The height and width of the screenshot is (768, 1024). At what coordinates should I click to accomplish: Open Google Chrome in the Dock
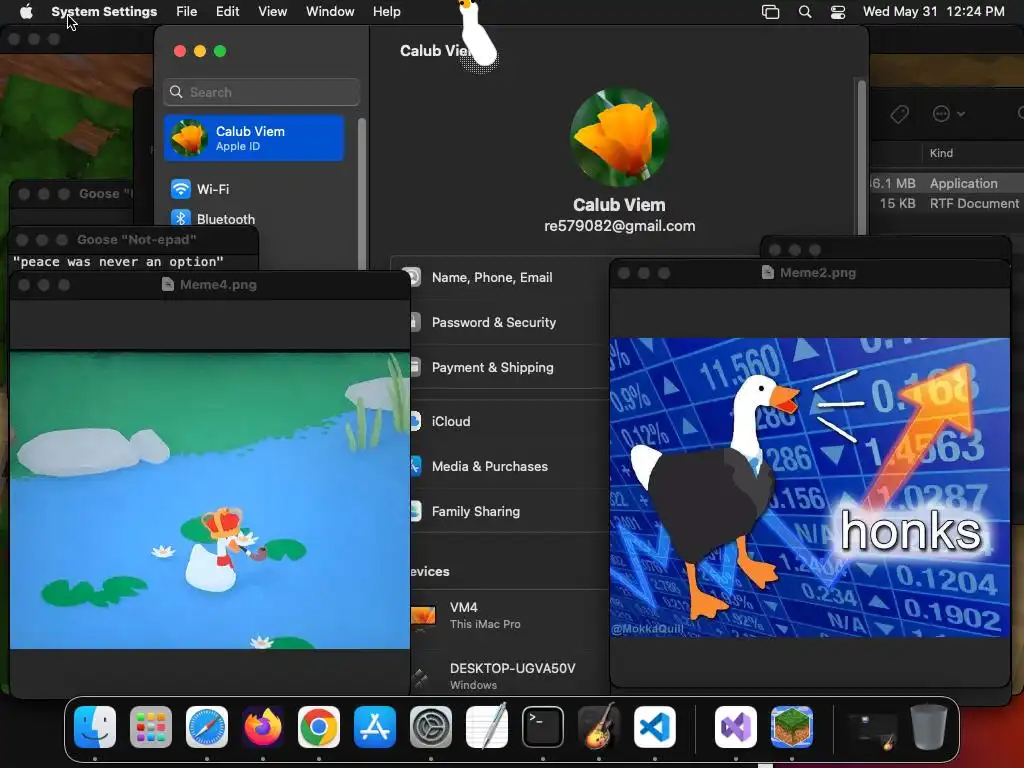pyautogui.click(x=319, y=727)
